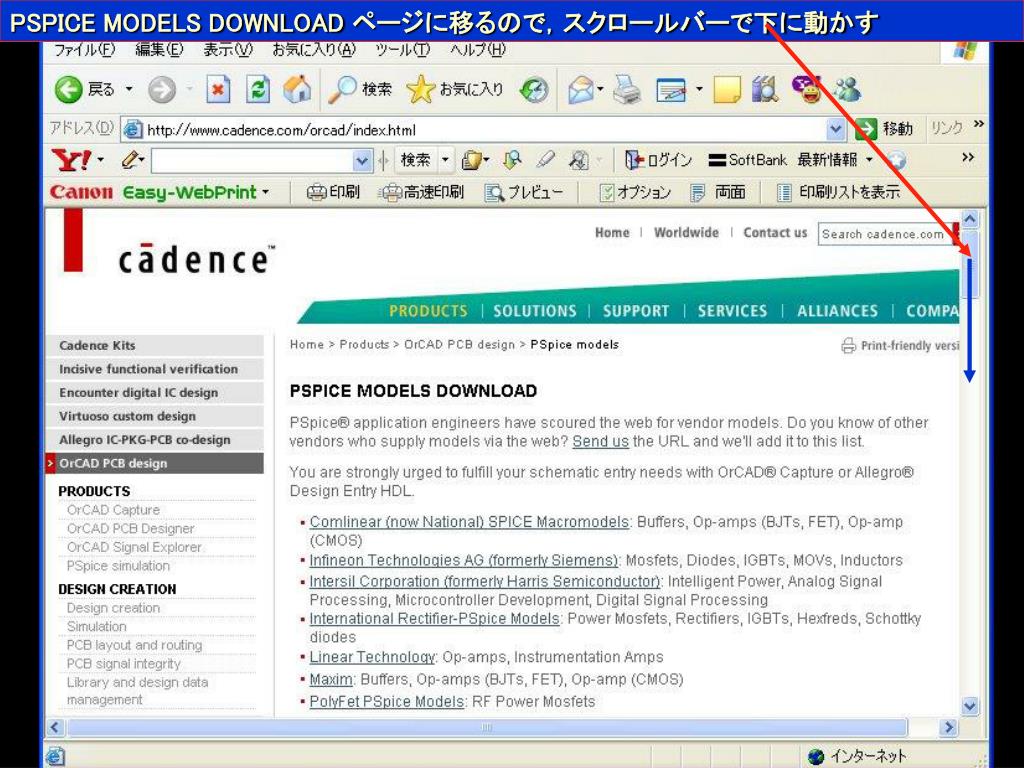The width and height of the screenshot is (1024, 768).
Task: Open the International Rectifier-PSpice Models link
Action: (434, 618)
